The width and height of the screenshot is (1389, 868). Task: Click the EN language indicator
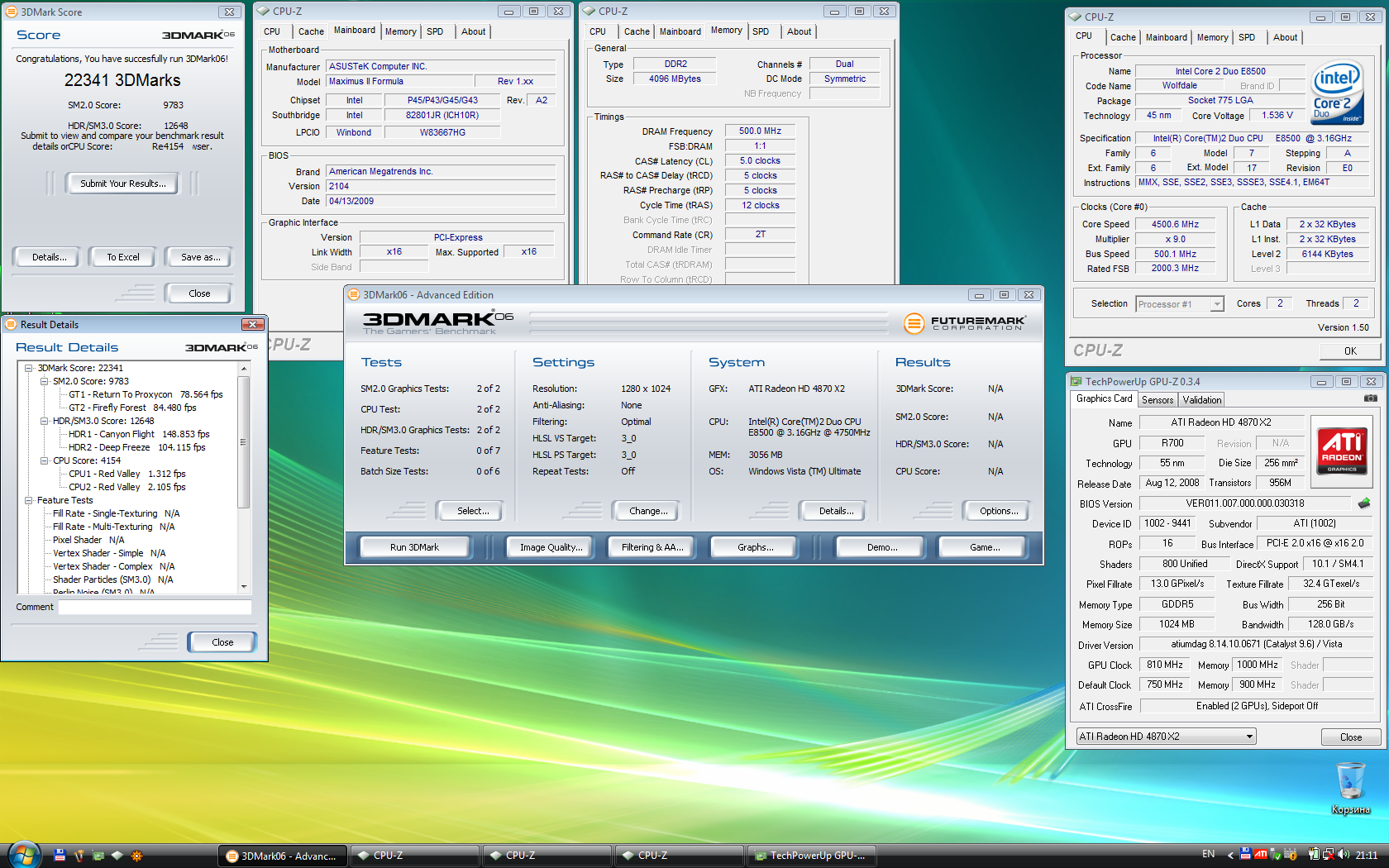click(x=1209, y=854)
